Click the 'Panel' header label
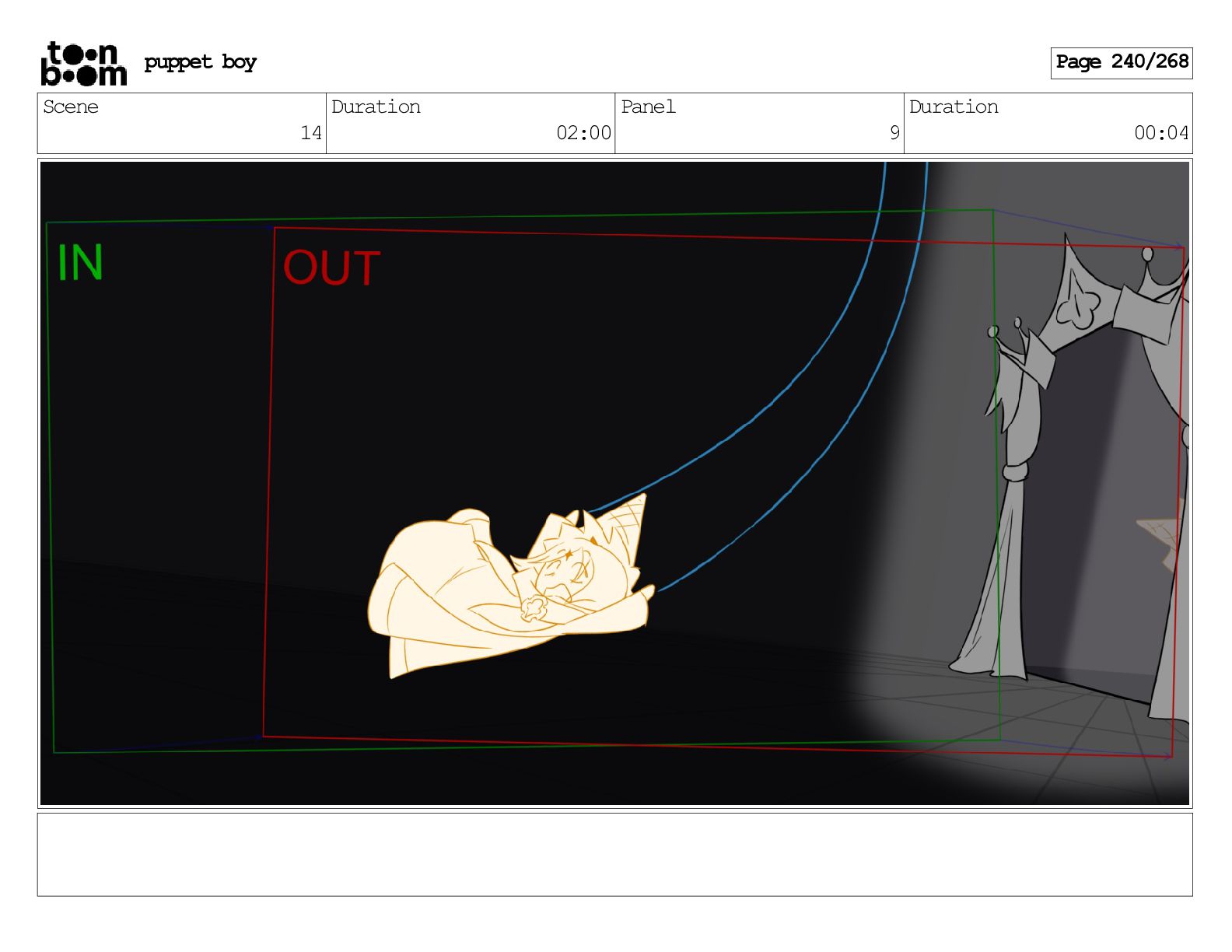 coord(648,107)
